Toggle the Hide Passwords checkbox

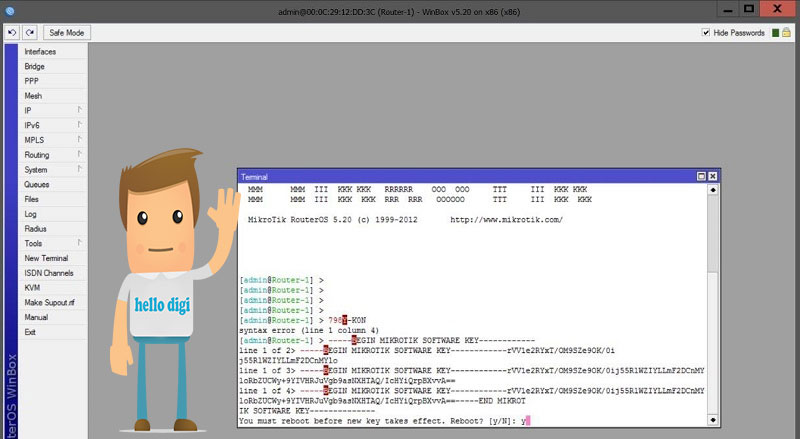pos(706,33)
